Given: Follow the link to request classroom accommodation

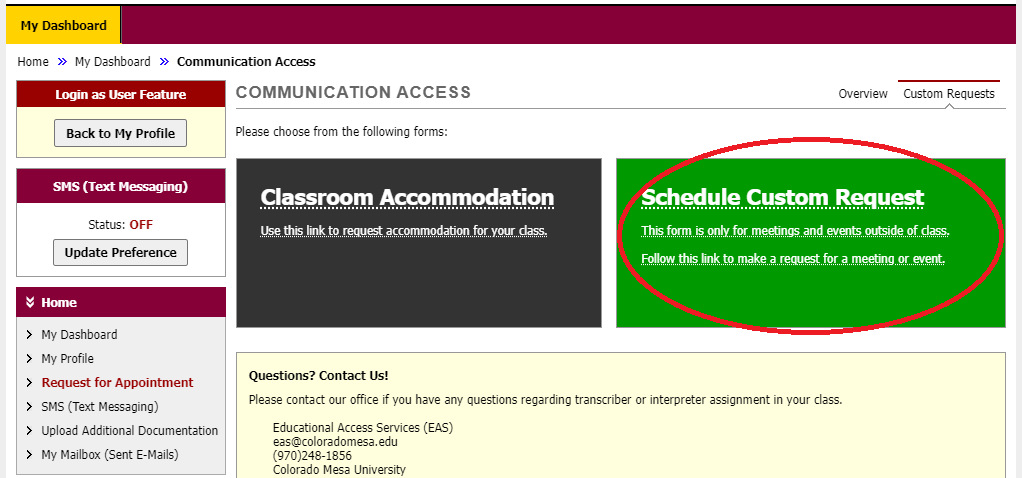Looking at the screenshot, I should [403, 231].
